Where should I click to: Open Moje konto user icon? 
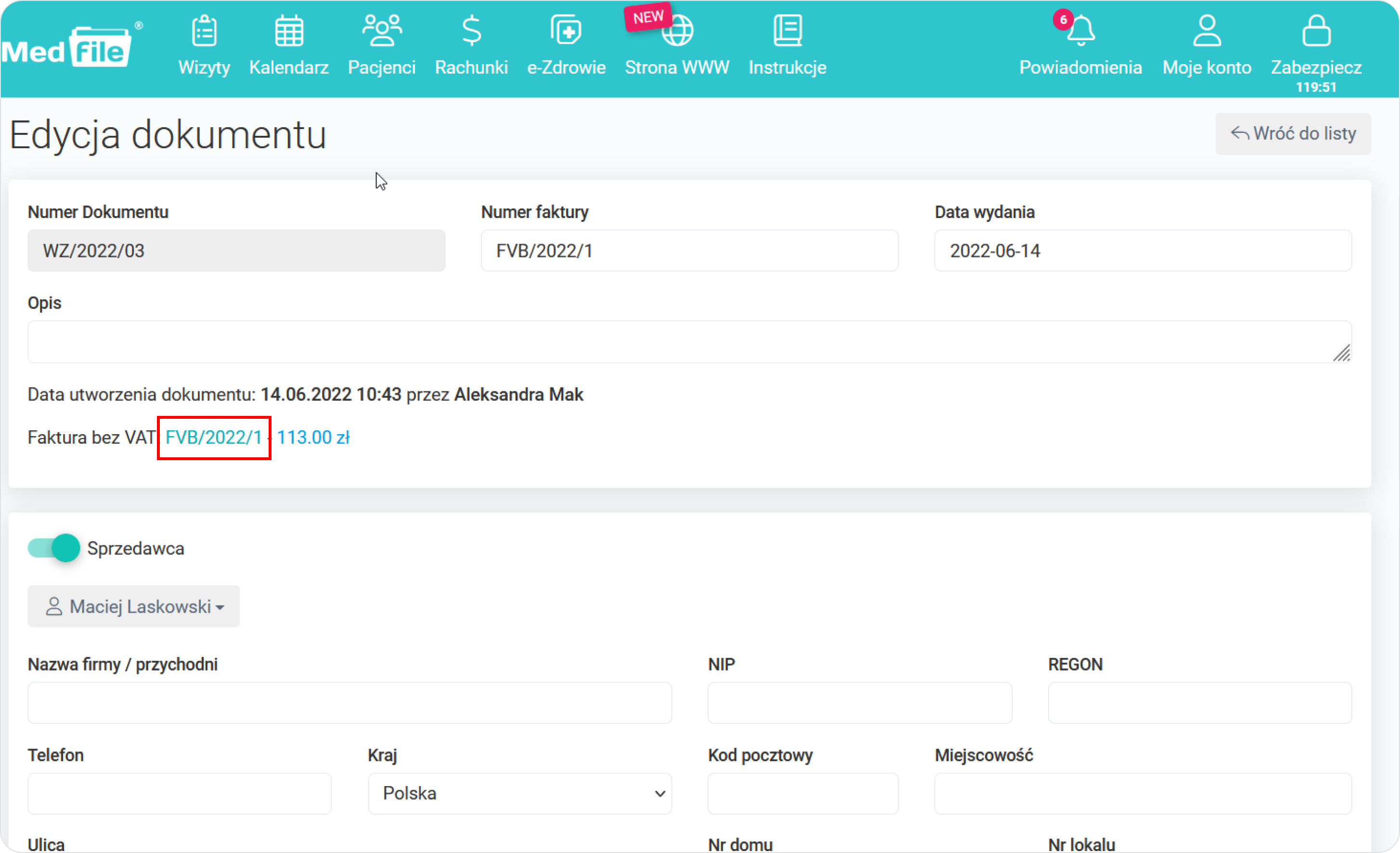click(1207, 31)
